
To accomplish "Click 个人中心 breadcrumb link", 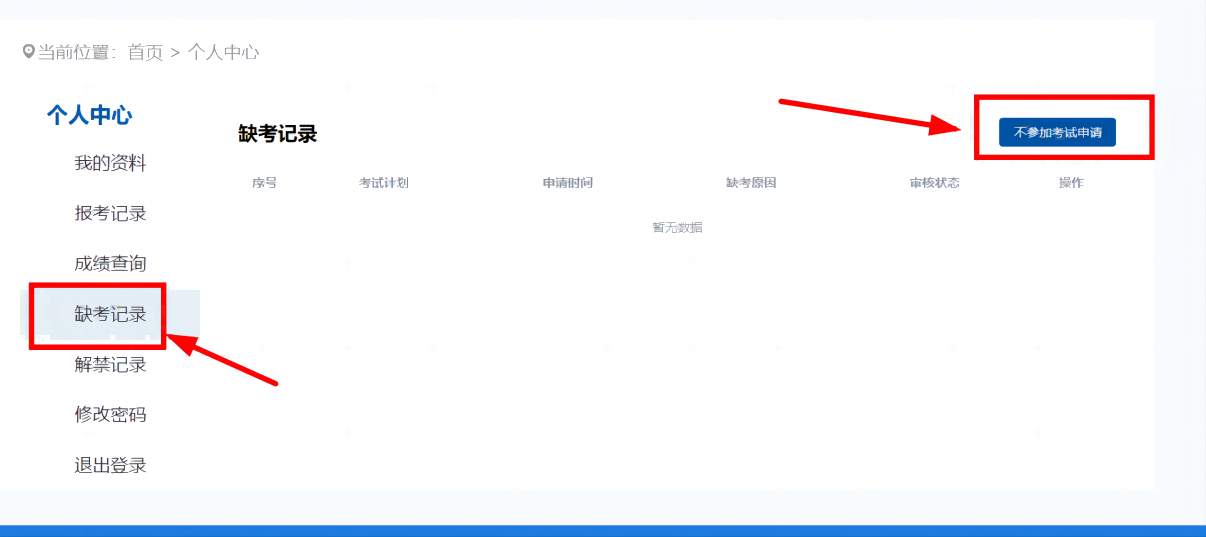I will (x=224, y=52).
